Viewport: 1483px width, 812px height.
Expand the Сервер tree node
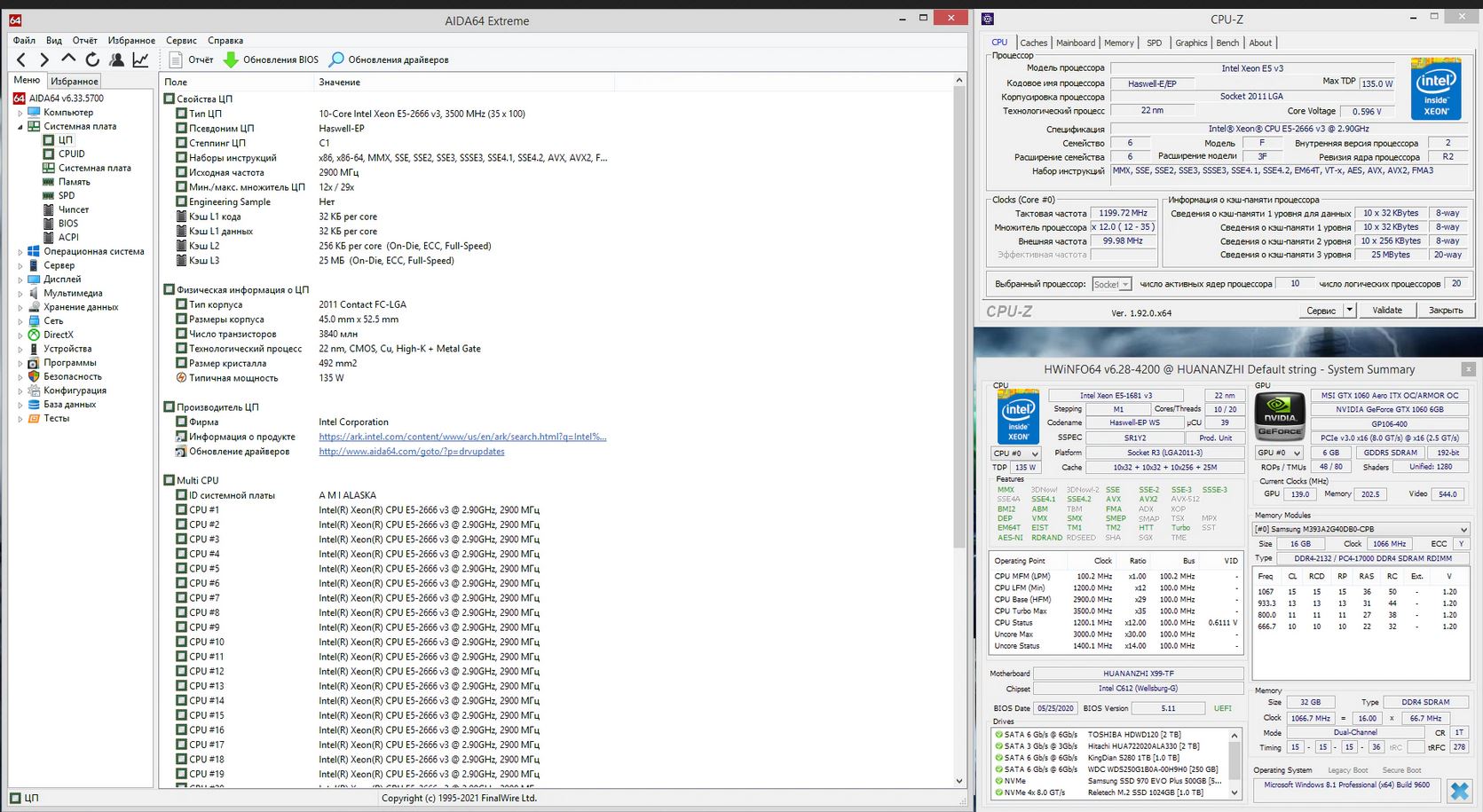coord(20,265)
